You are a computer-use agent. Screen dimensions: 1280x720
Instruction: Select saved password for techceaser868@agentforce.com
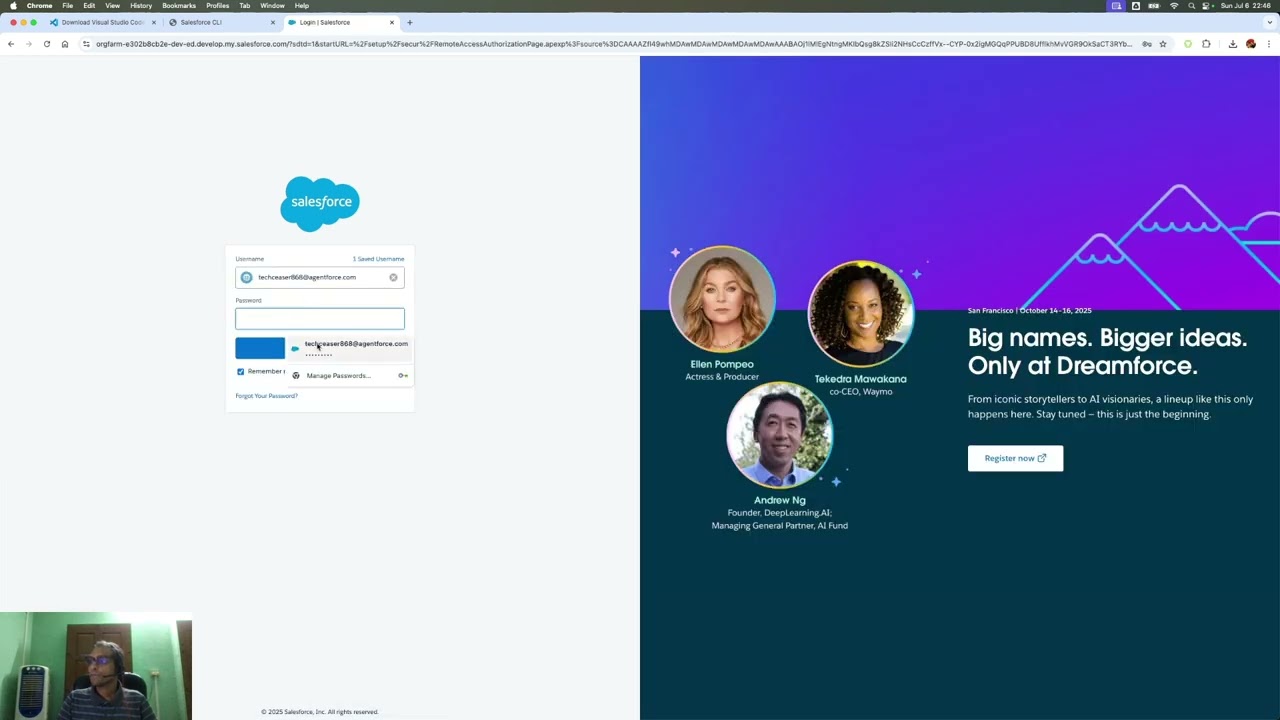tap(350, 348)
